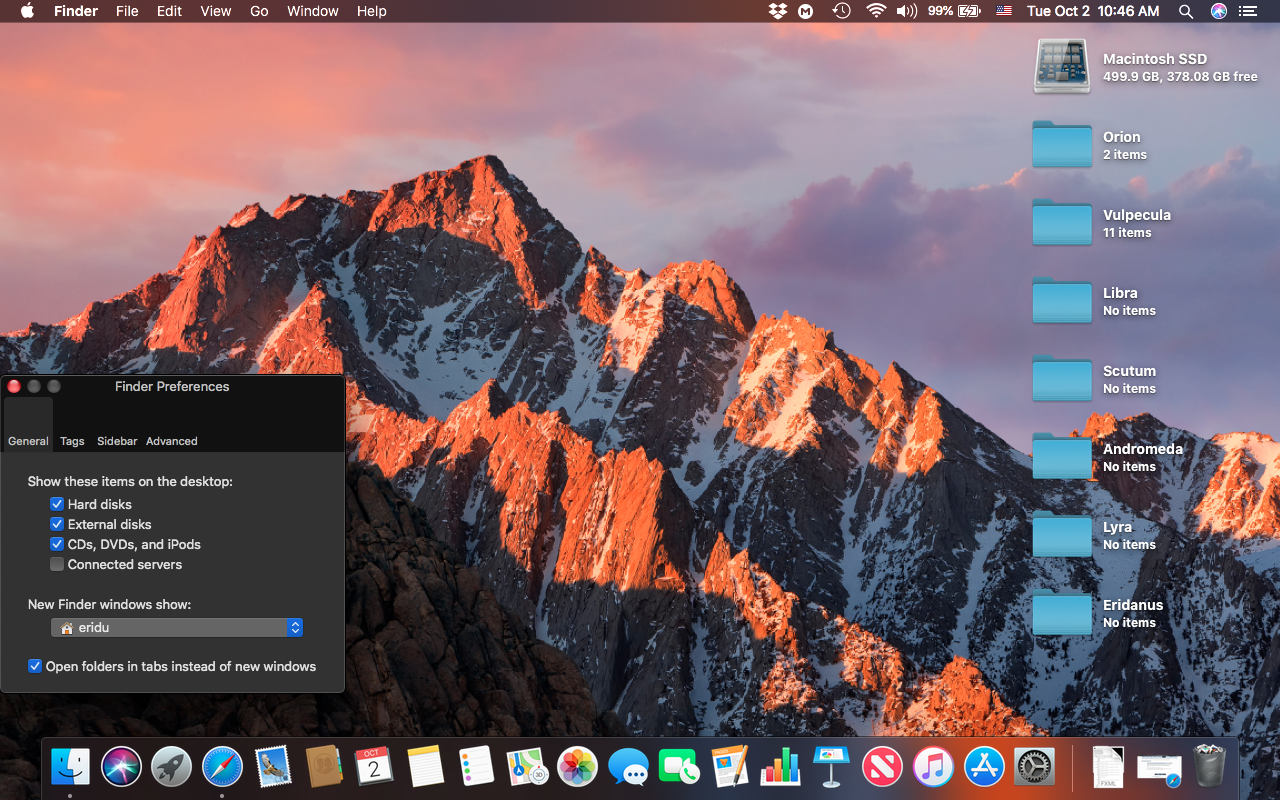Screen dimensions: 1280x800
Task: Open the Finder menu
Action: (76, 11)
